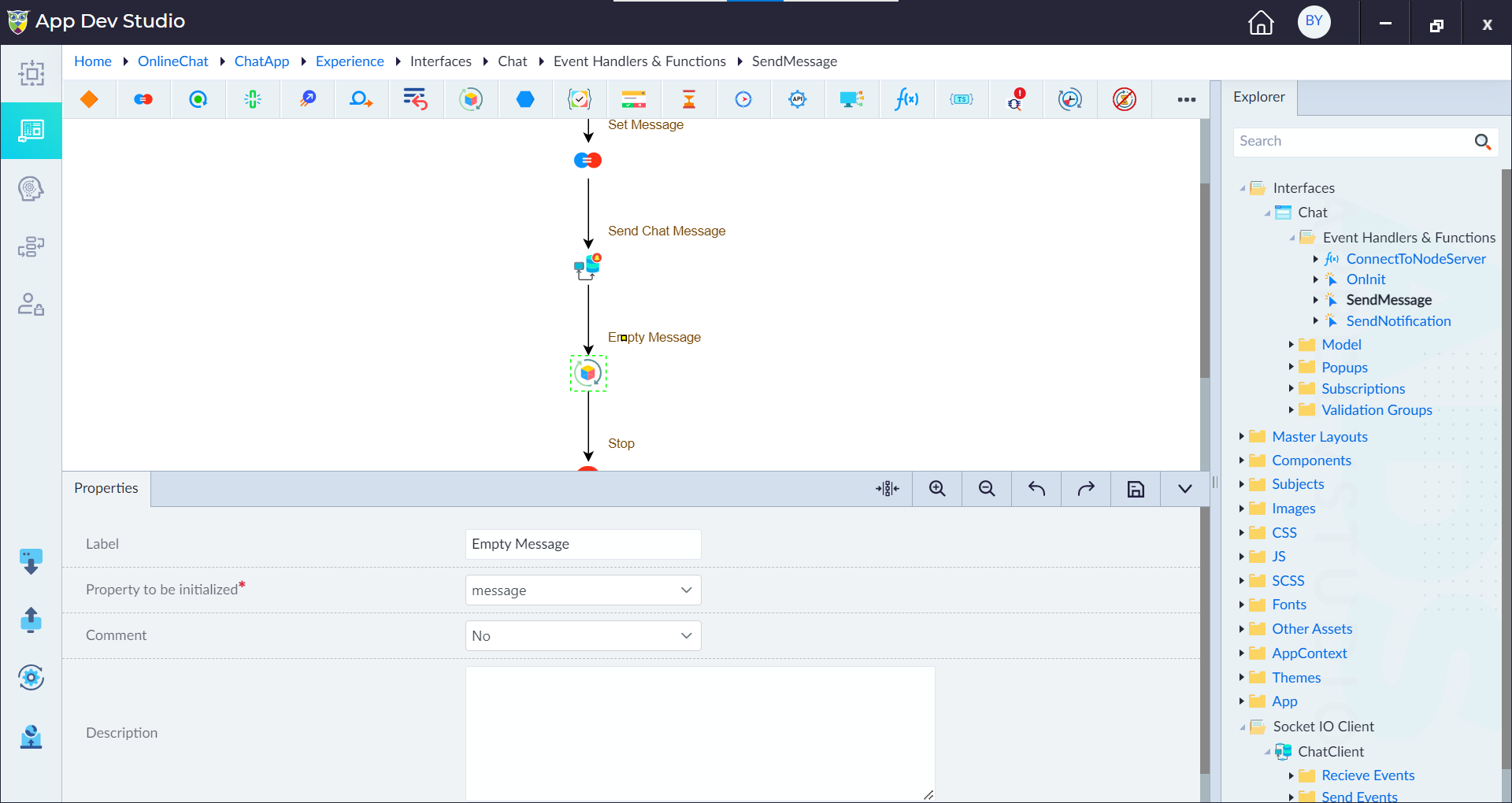Expand the Subscriptions folder

click(x=1291, y=388)
